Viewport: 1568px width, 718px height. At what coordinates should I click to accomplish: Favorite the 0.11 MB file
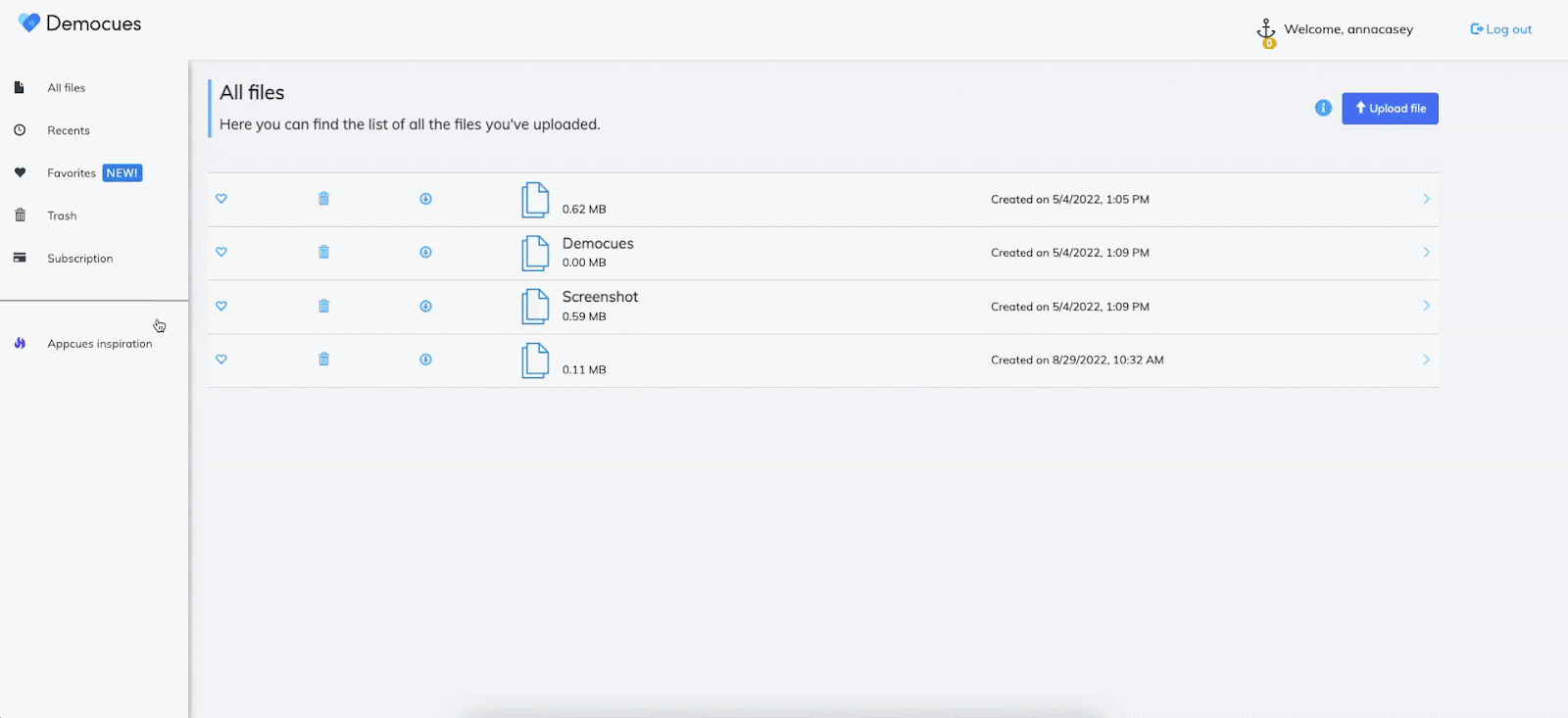click(x=221, y=359)
